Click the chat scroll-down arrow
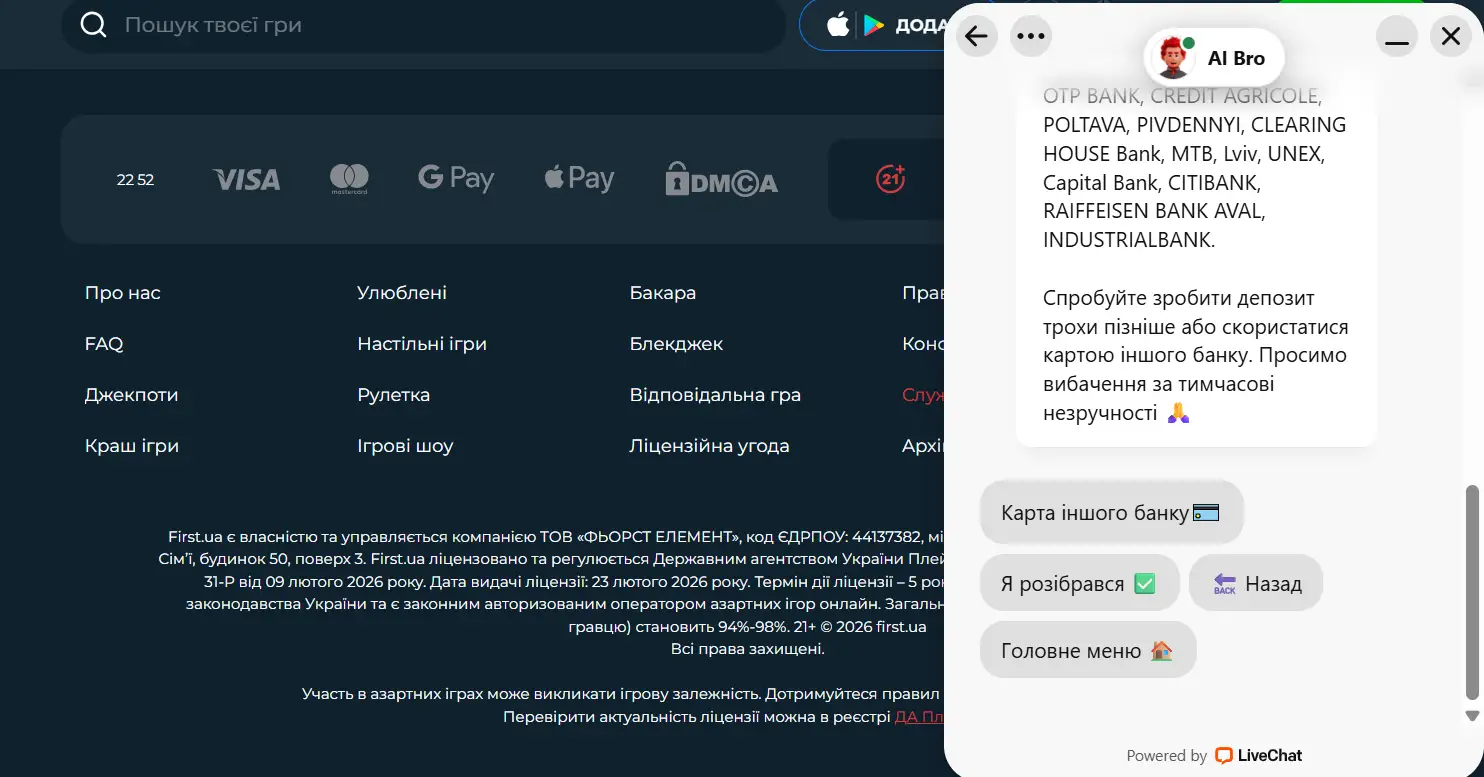Image resolution: width=1484 pixels, height=777 pixels. 1471,716
